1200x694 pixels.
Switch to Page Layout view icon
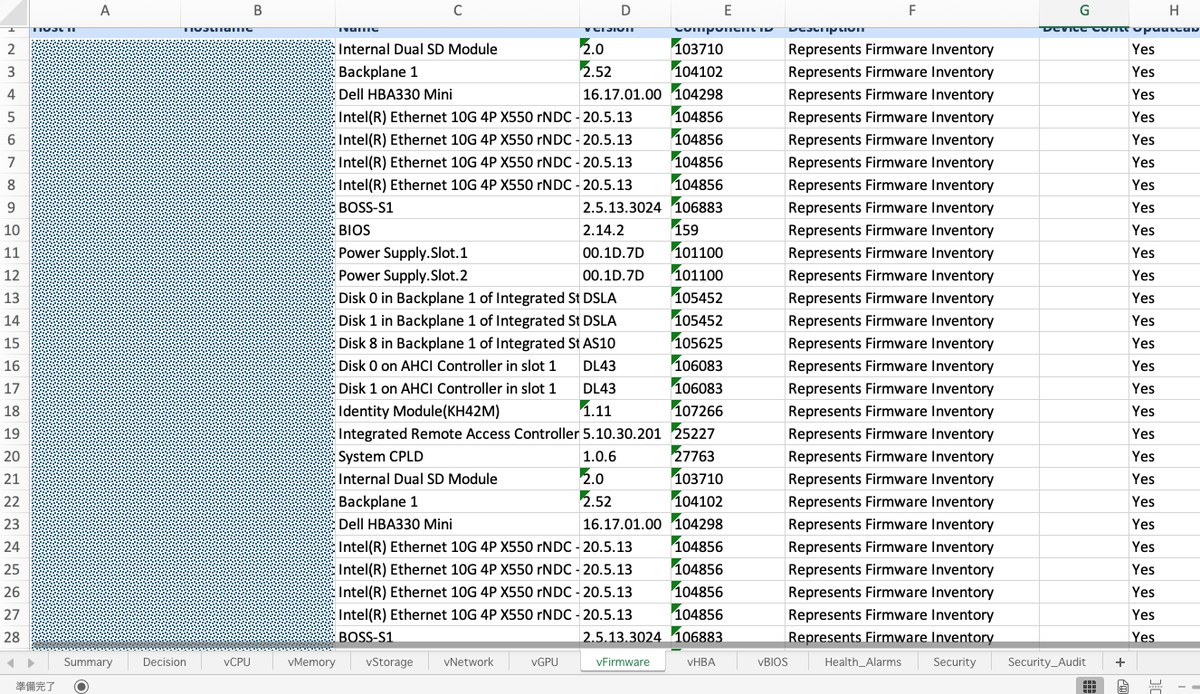(x=1123, y=686)
